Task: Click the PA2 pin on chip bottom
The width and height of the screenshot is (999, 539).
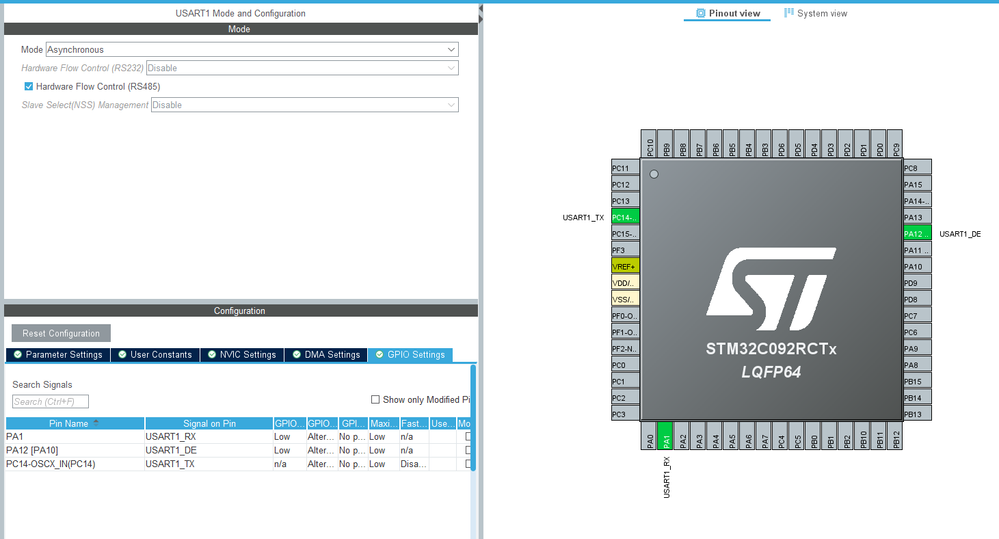Action: tap(682, 436)
